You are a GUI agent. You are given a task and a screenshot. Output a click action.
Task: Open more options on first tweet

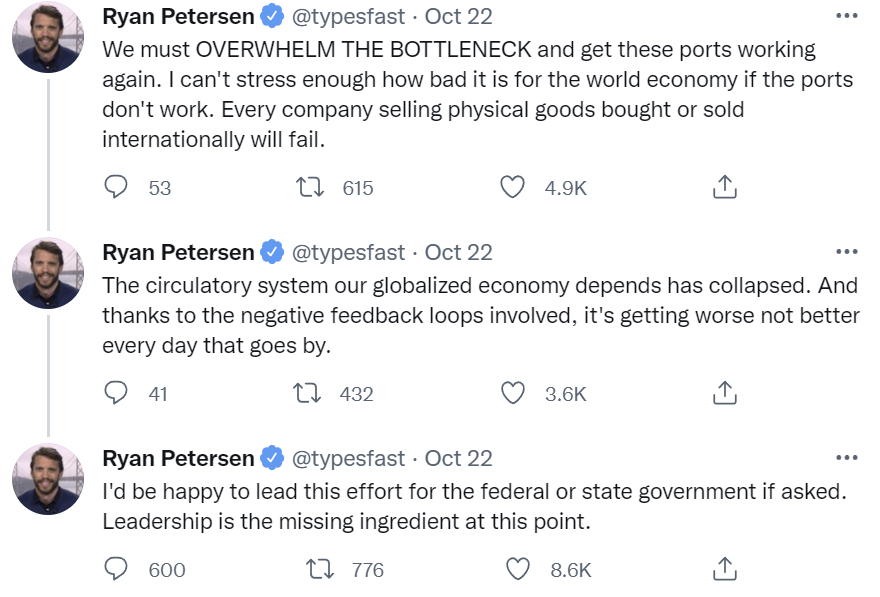(x=846, y=16)
